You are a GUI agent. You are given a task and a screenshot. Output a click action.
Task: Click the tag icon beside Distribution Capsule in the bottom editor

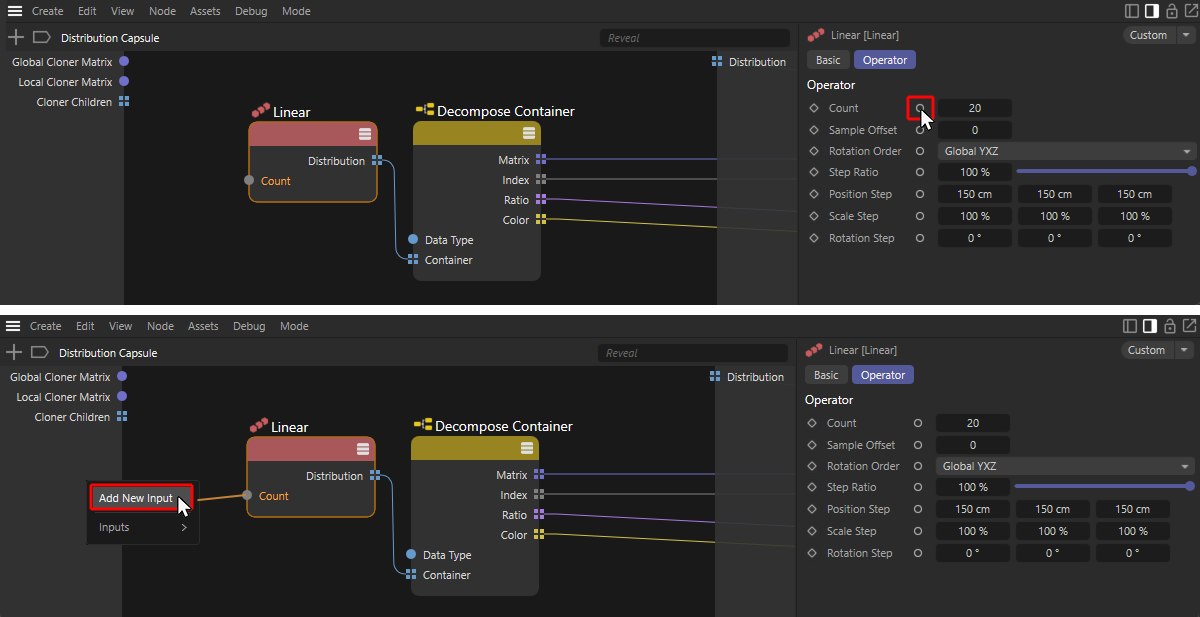pos(39,353)
